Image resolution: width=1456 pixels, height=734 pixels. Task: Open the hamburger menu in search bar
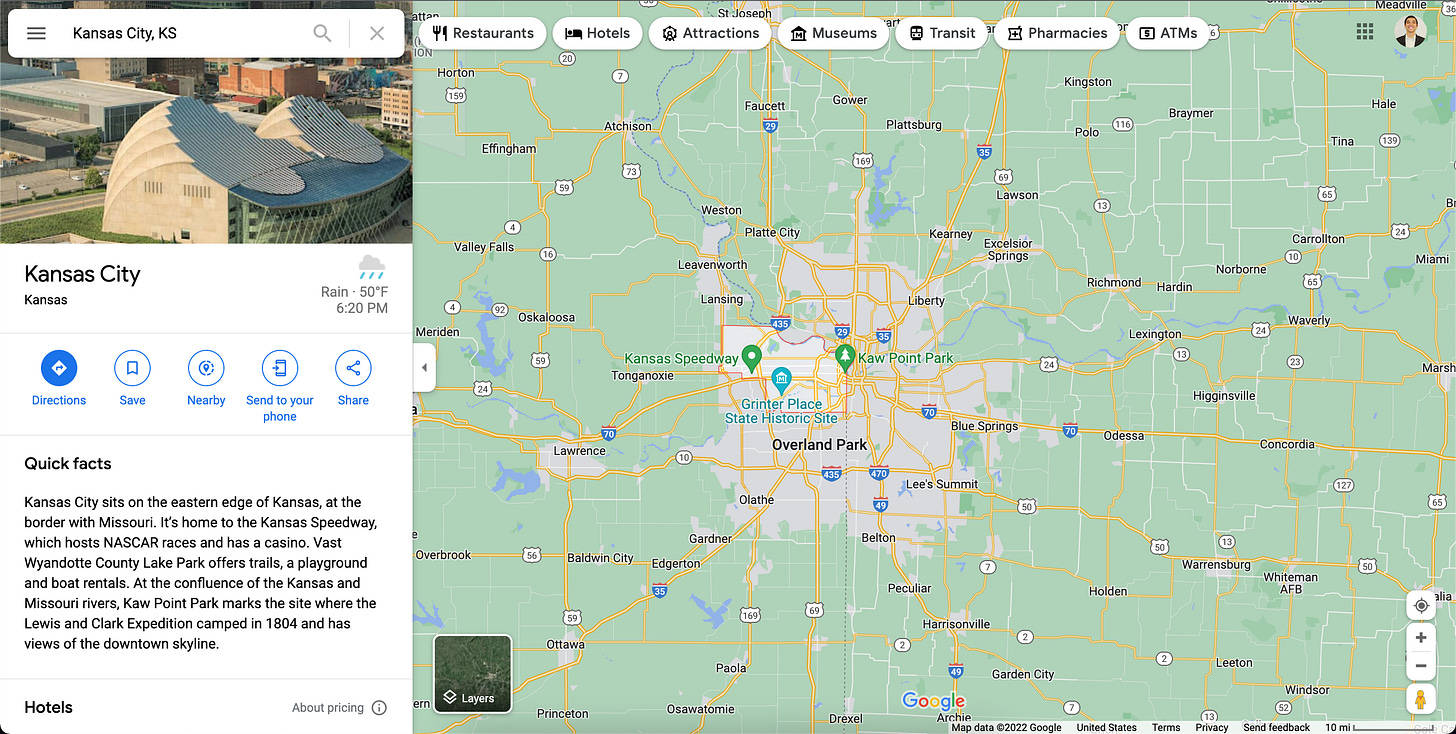(x=36, y=33)
